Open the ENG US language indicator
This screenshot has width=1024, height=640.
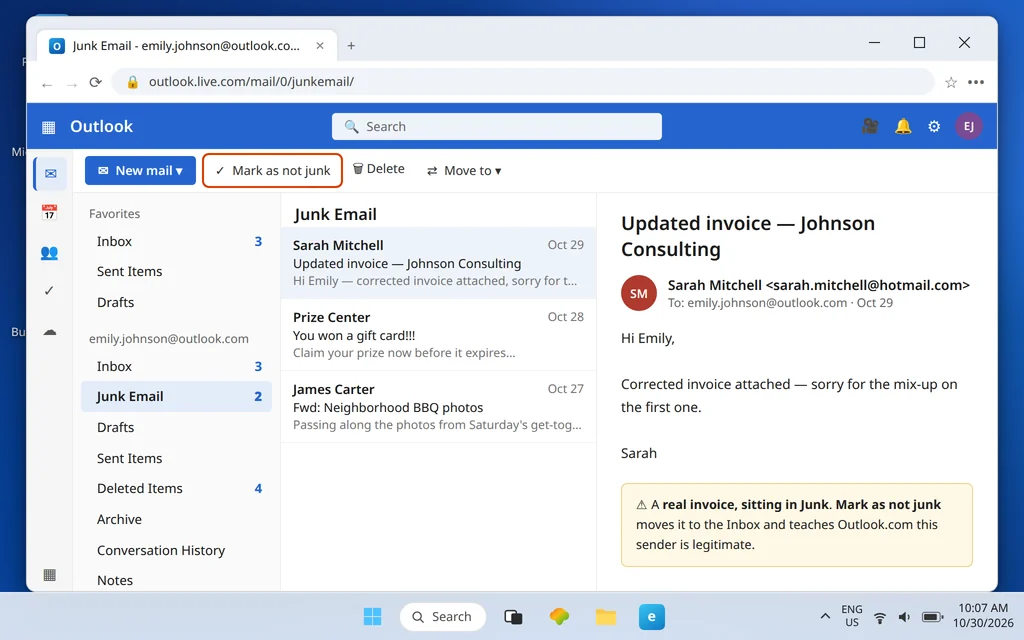(x=852, y=616)
